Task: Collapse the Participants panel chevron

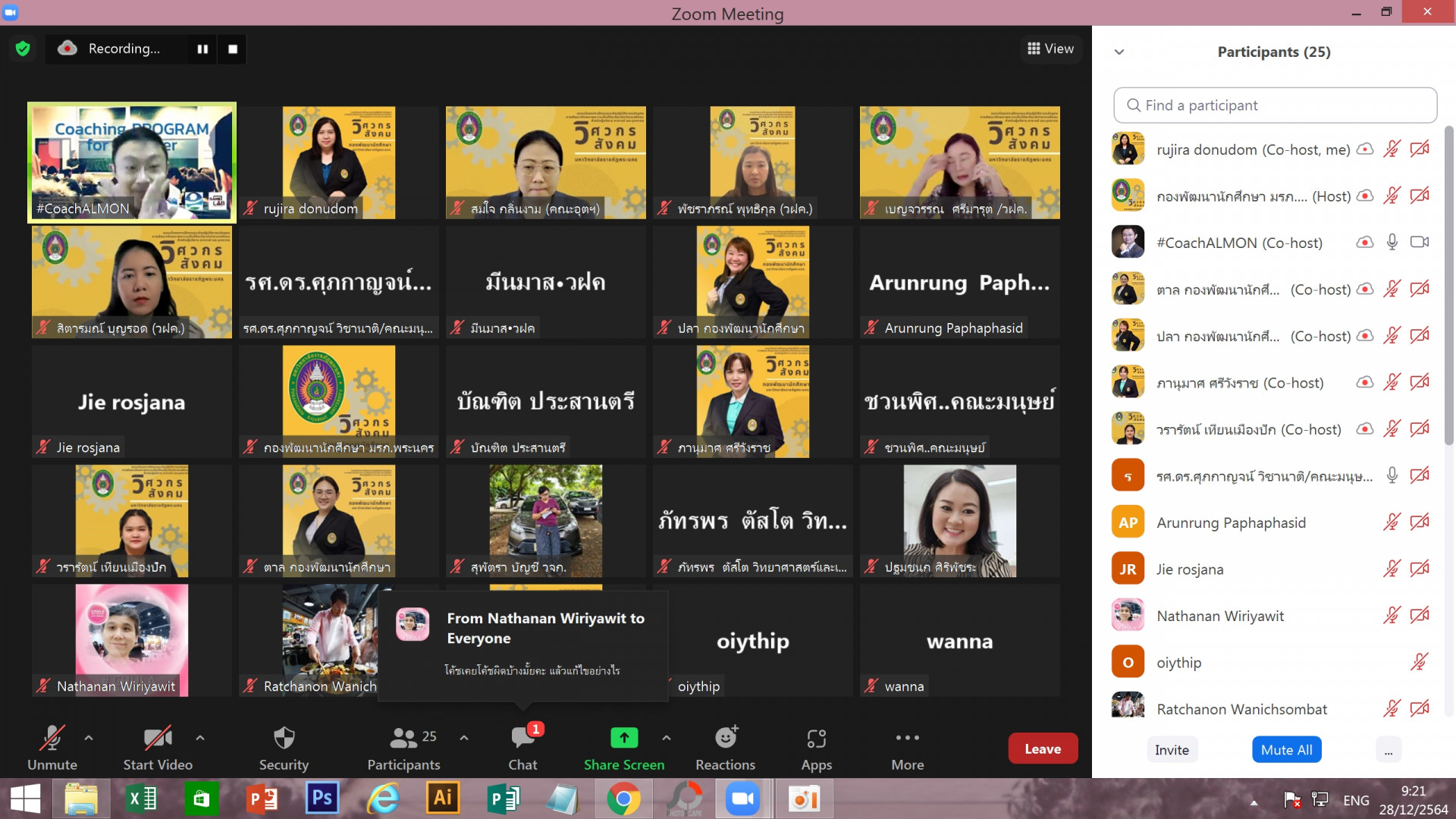Action: tap(1119, 52)
